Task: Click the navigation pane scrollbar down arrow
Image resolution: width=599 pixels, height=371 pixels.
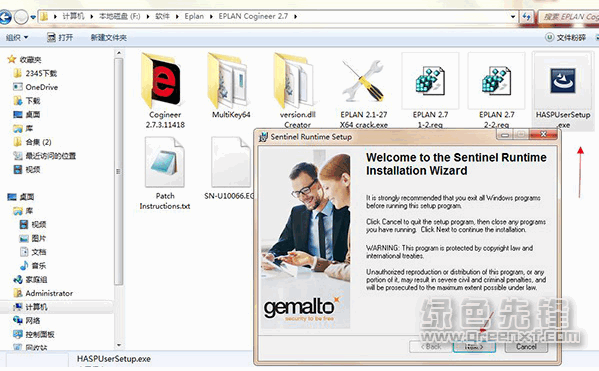Action: 119,345
